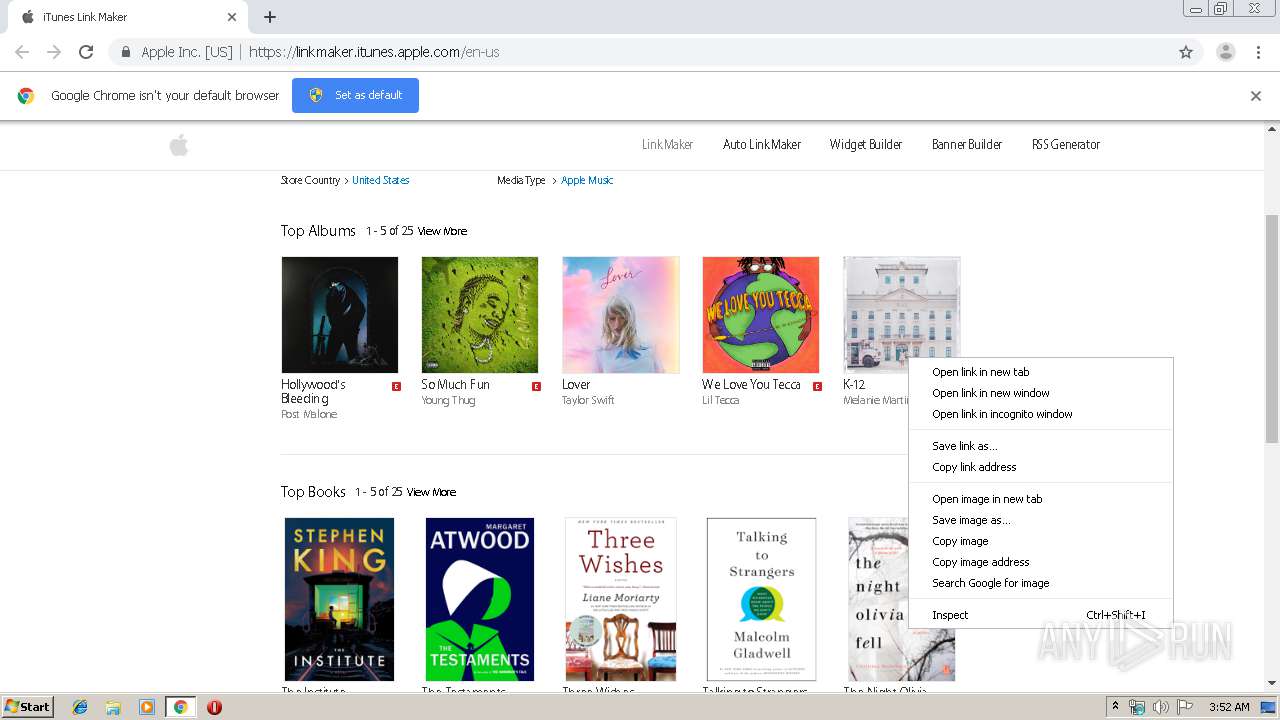Click the Apple logo in site header
The width and height of the screenshot is (1280, 720).
coord(179,146)
